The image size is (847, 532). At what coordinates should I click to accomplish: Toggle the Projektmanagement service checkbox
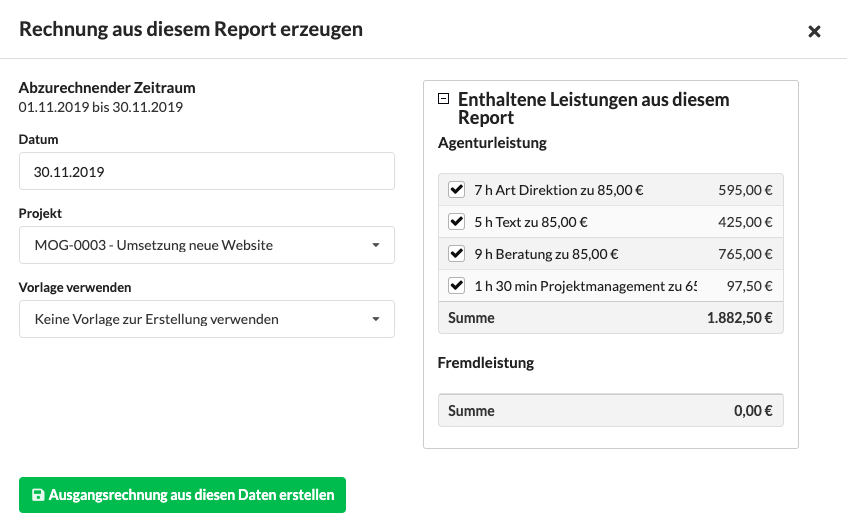click(456, 285)
